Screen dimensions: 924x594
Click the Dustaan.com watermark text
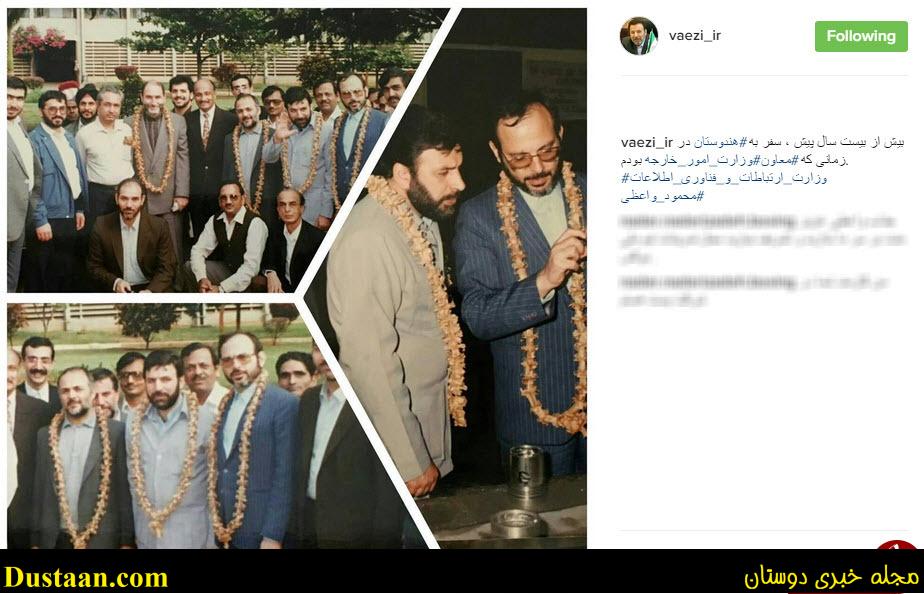click(86, 577)
